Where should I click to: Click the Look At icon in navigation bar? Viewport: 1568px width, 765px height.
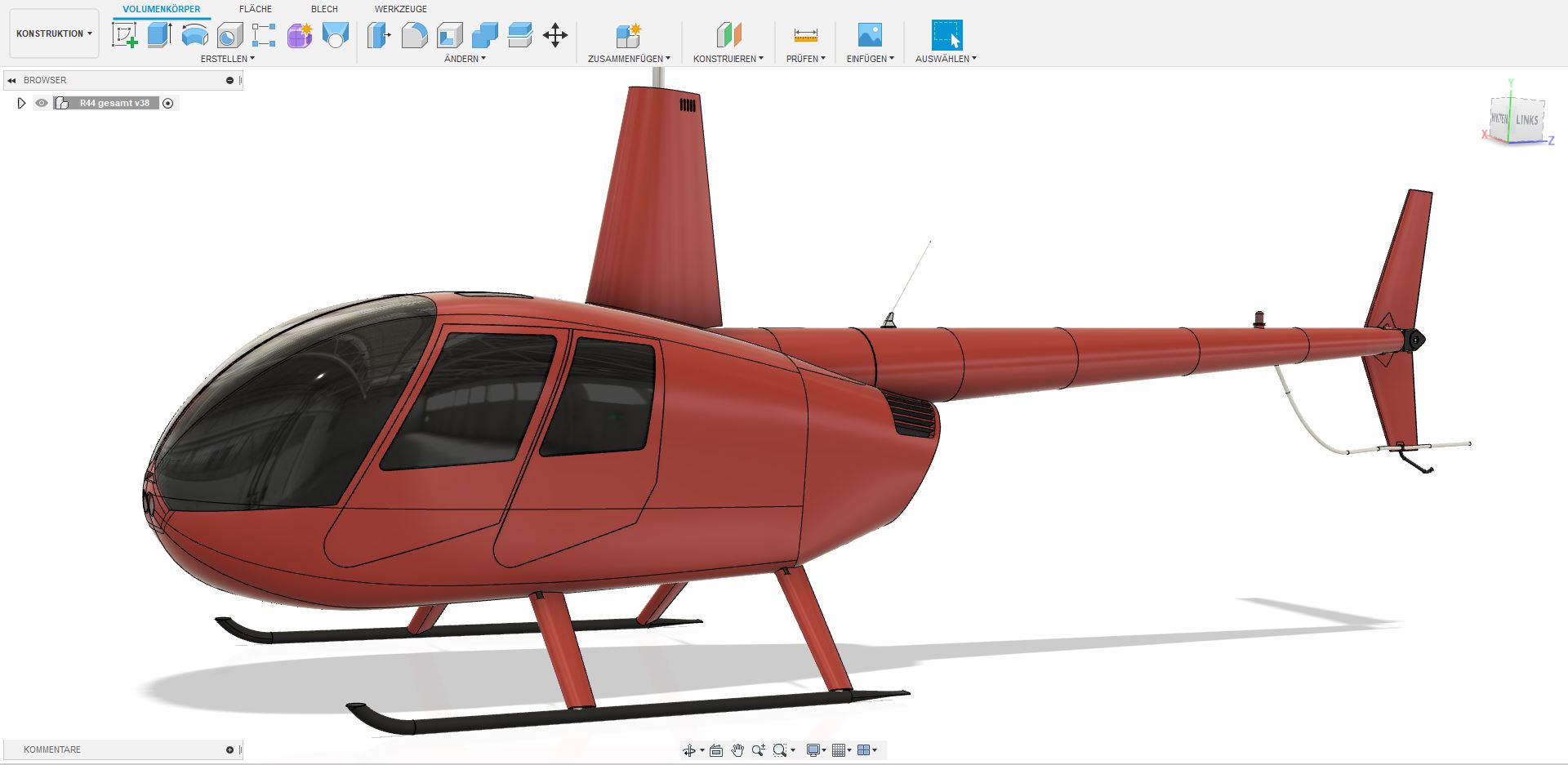tap(716, 750)
